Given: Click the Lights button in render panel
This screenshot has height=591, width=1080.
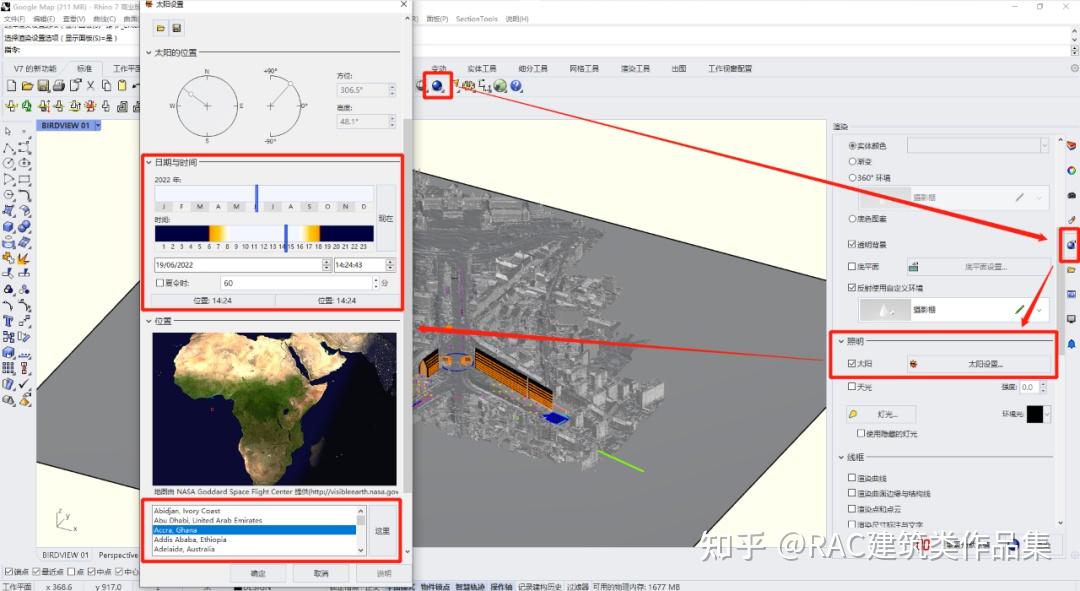Looking at the screenshot, I should (882, 414).
